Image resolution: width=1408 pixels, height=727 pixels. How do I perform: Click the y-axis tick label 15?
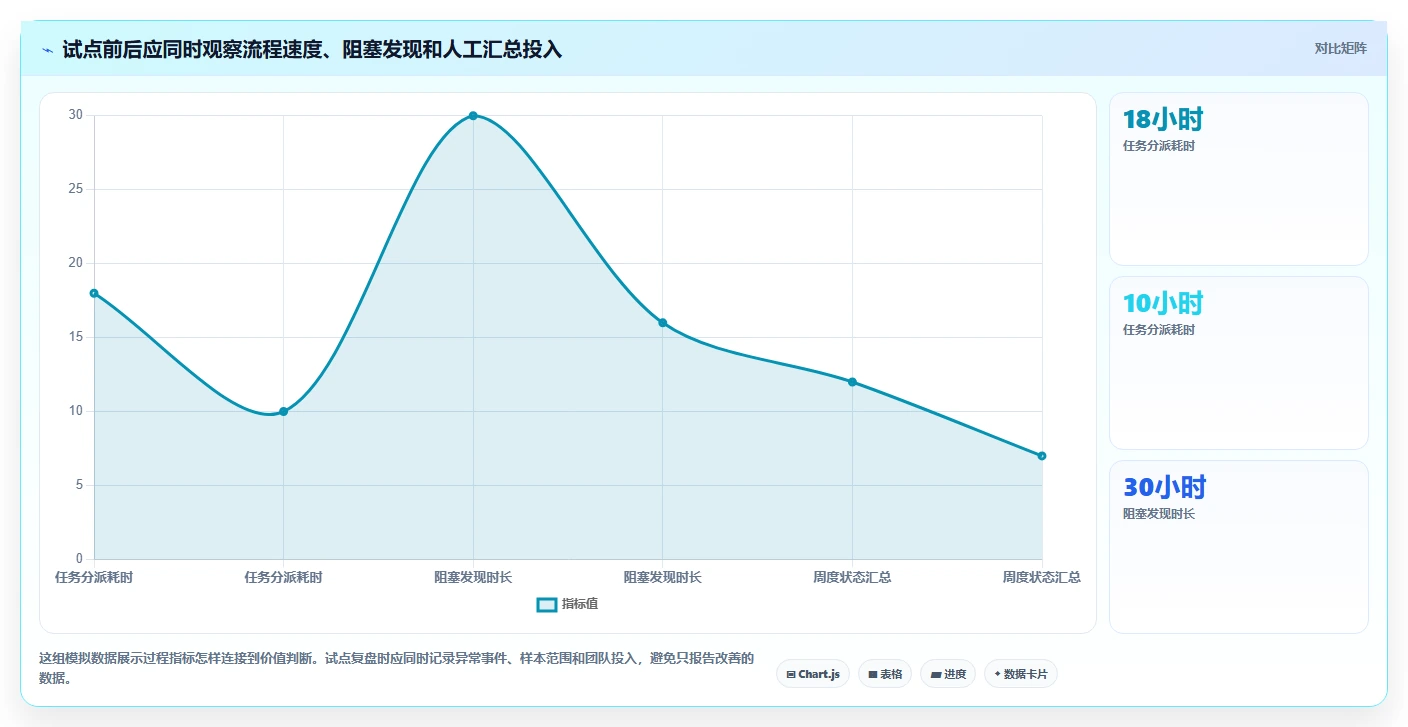[x=76, y=337]
